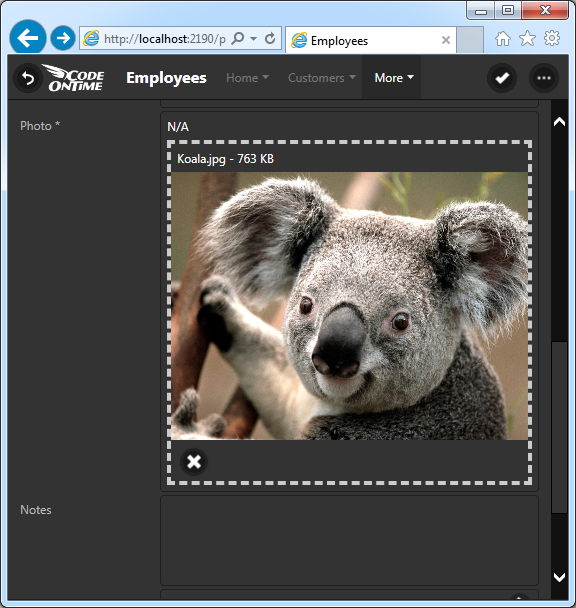Expand the Home menu dropdown
Image resolution: width=576 pixels, height=608 pixels.
point(247,78)
